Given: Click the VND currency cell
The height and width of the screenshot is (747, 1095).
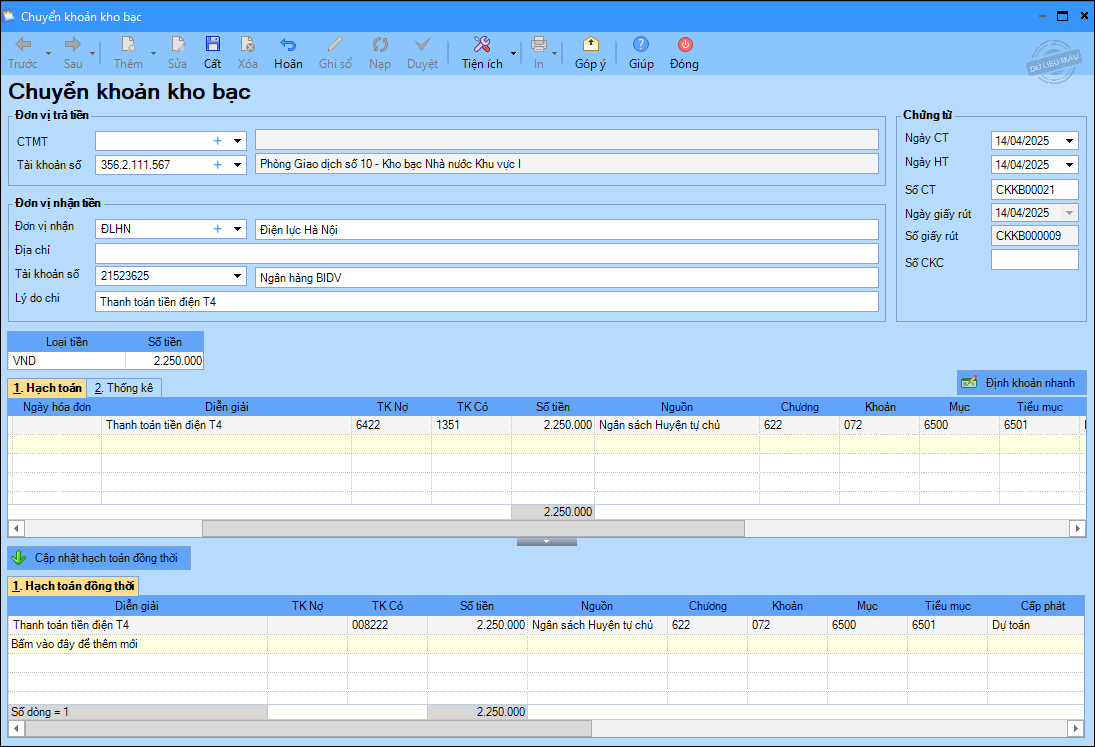Looking at the screenshot, I should click(67, 361).
